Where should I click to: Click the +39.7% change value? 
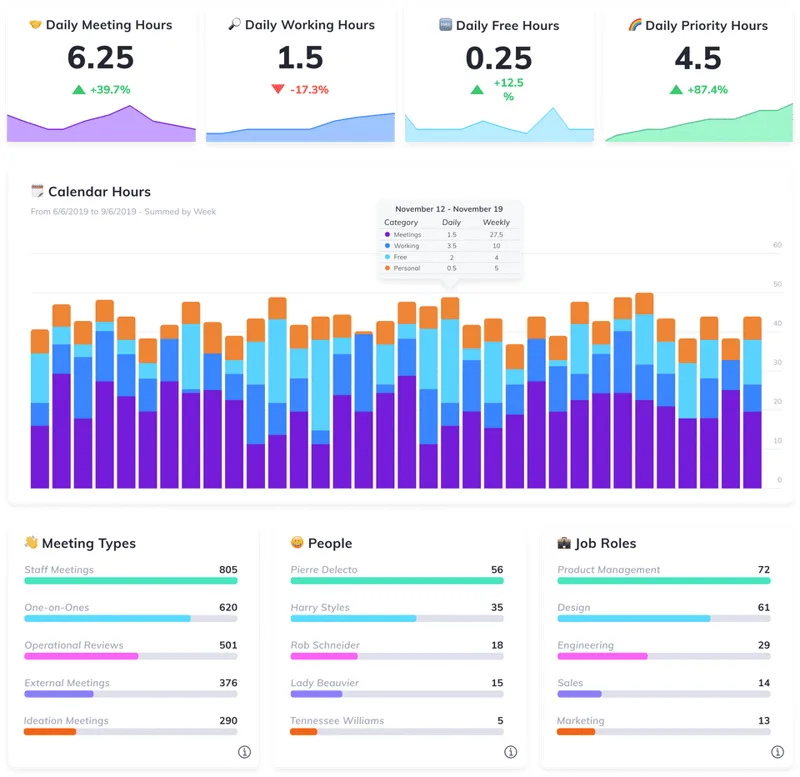110,90
